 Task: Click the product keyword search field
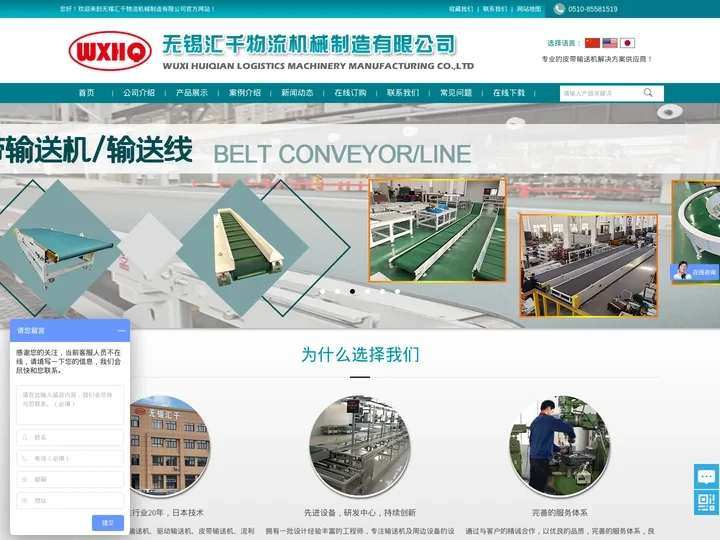pos(600,93)
